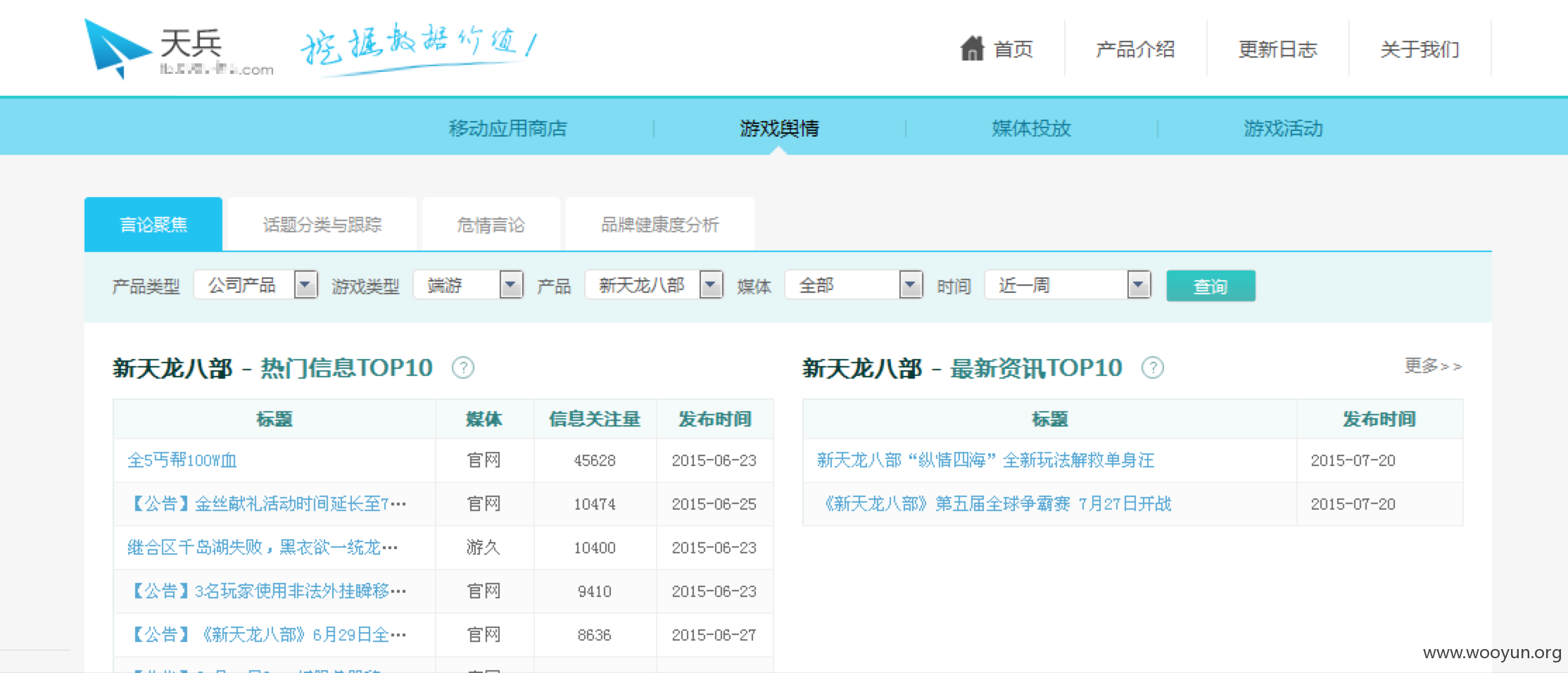Switch to the 危情言论 tab
Viewport: 1568px width, 673px height.
tap(491, 224)
